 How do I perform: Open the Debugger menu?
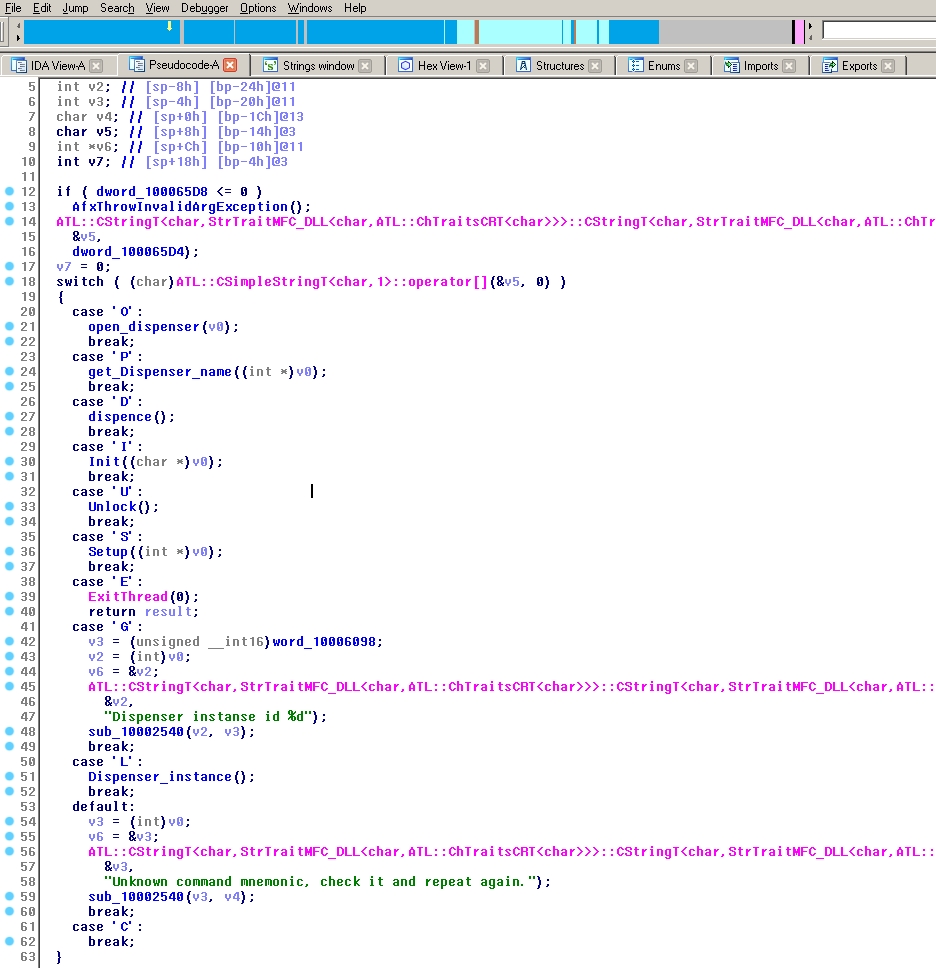point(204,8)
